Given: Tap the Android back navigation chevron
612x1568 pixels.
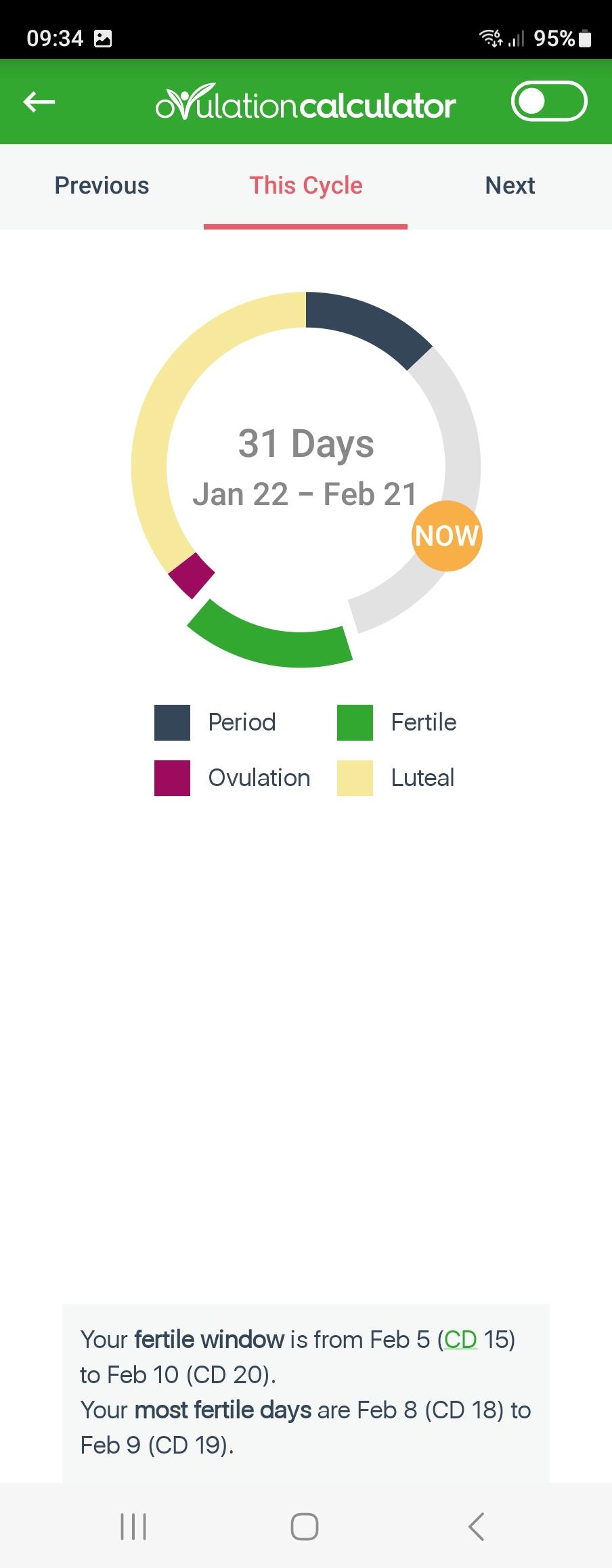Looking at the screenshot, I should [477, 1527].
